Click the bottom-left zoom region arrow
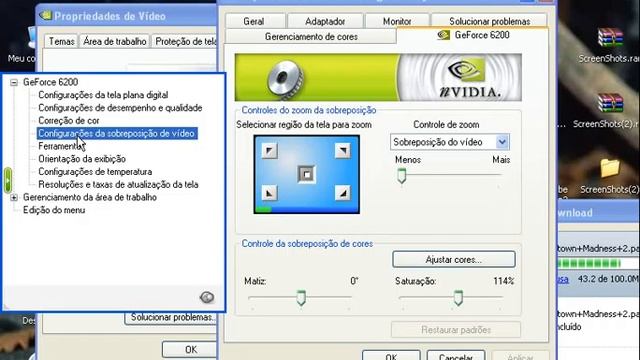This screenshot has height=360, width=640. tap(269, 193)
